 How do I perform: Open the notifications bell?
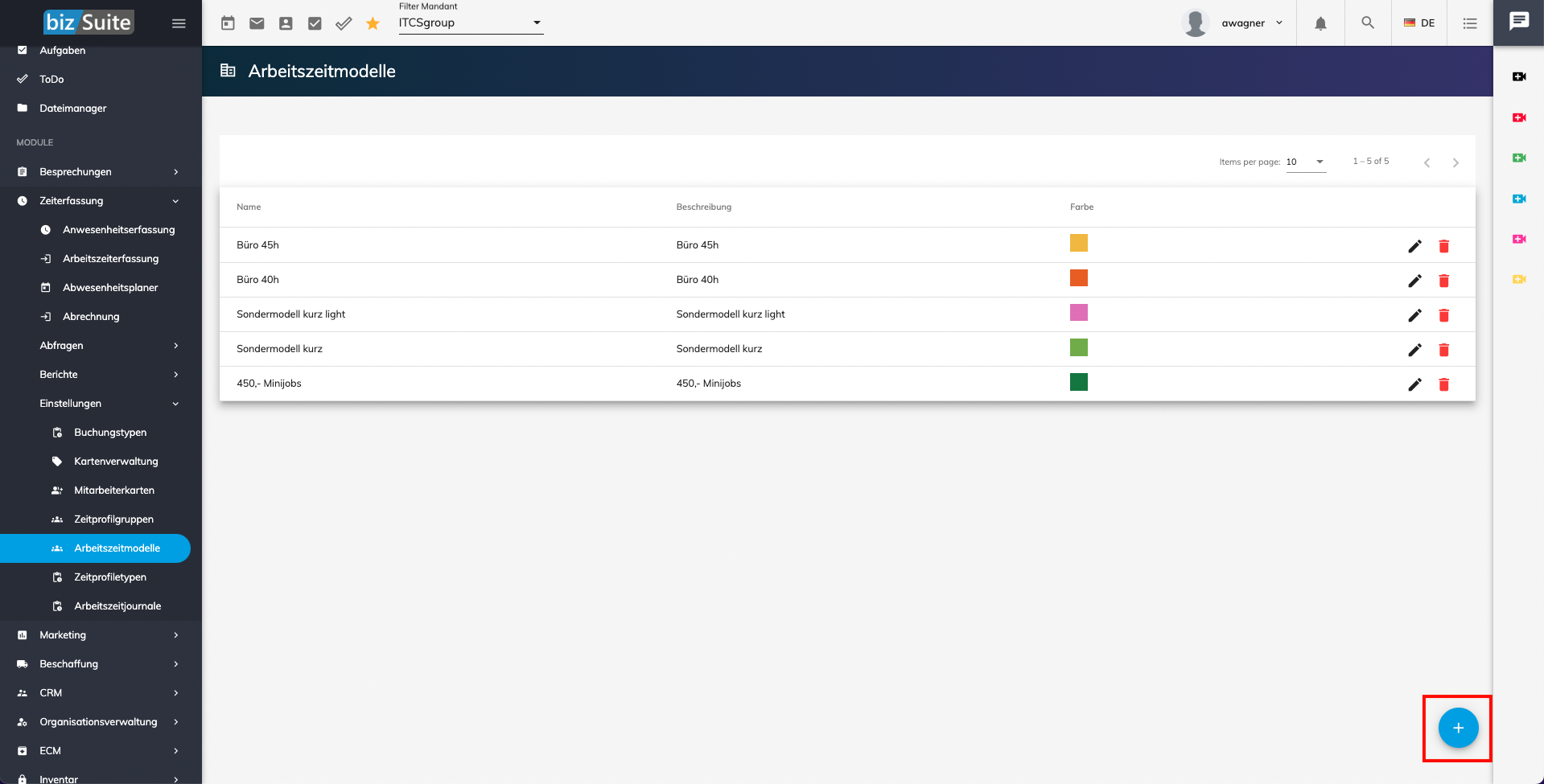click(1320, 23)
